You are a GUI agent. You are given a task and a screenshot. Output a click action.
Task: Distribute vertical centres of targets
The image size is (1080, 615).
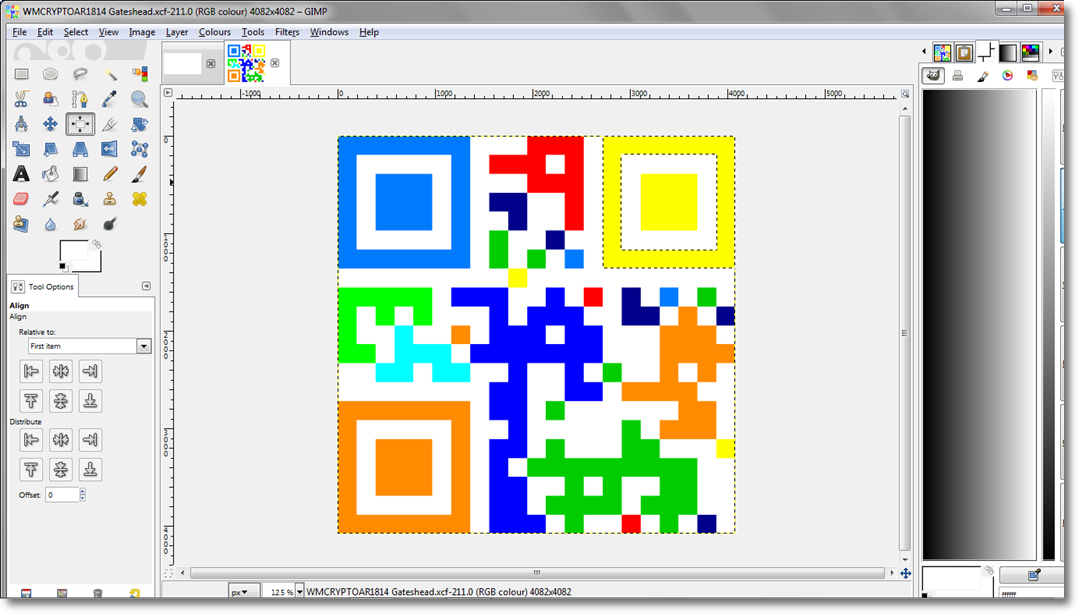(61, 470)
